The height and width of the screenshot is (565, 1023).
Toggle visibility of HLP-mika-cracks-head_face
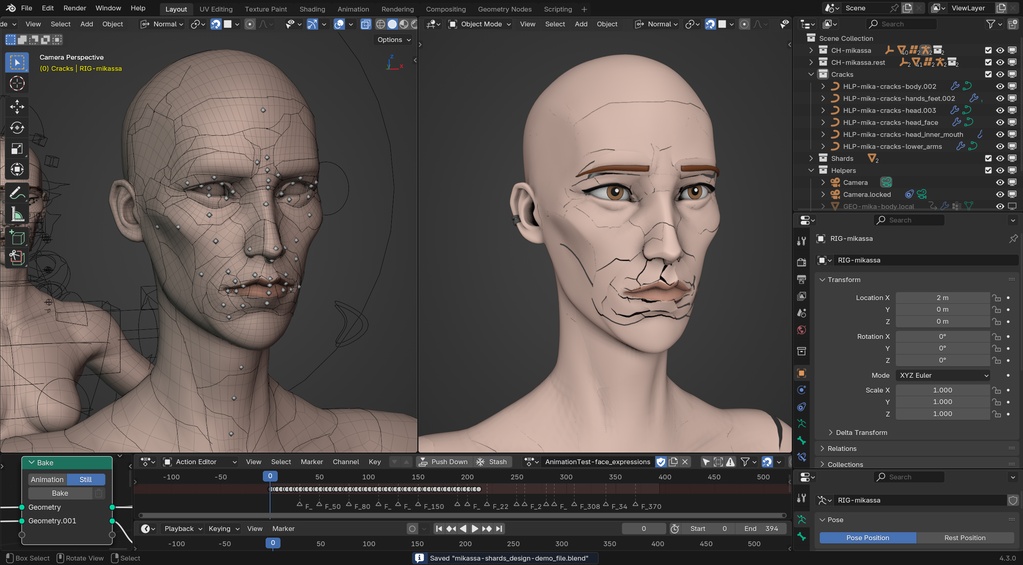pos(999,122)
